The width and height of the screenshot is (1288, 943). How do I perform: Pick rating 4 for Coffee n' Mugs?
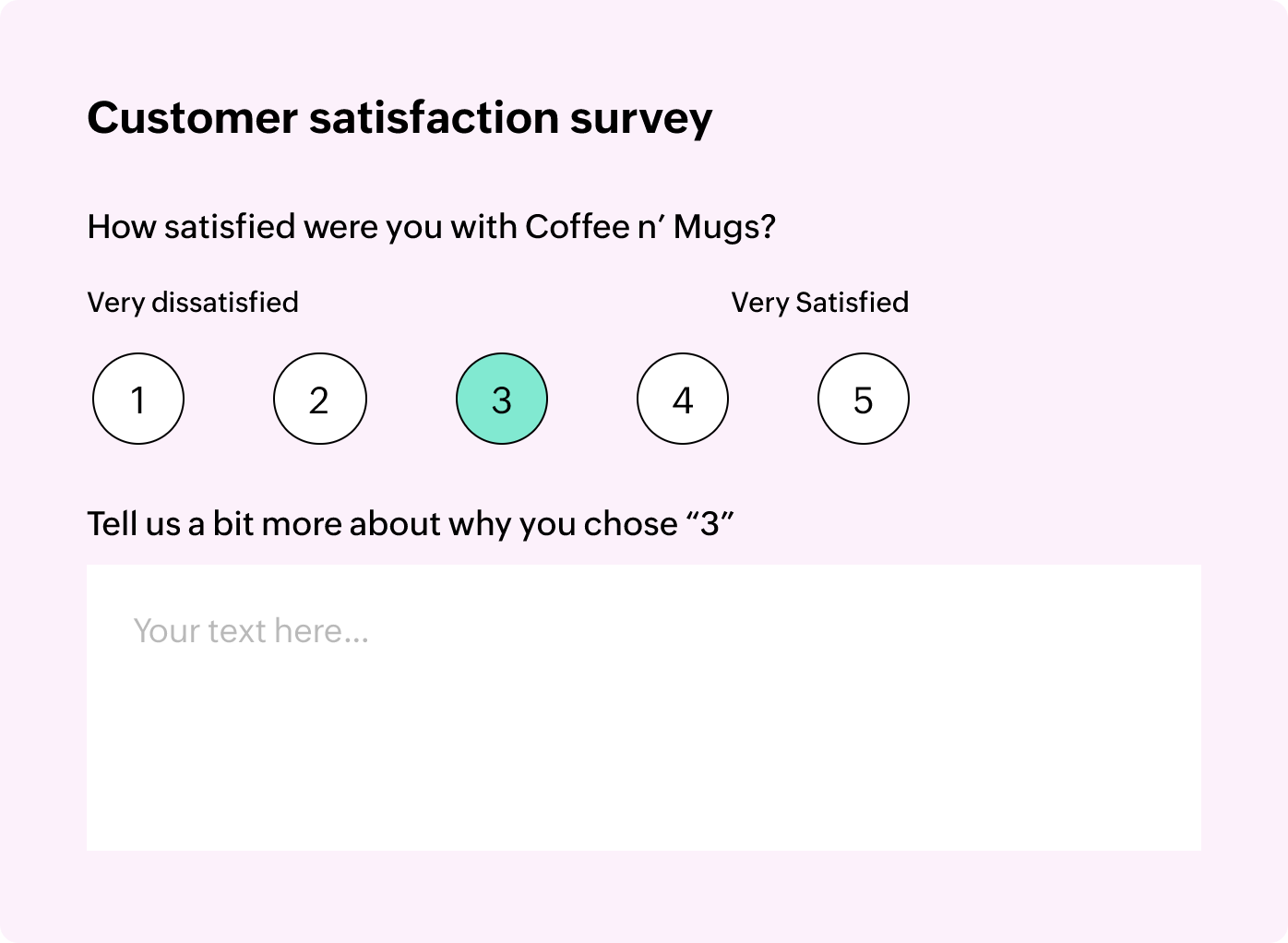click(683, 399)
